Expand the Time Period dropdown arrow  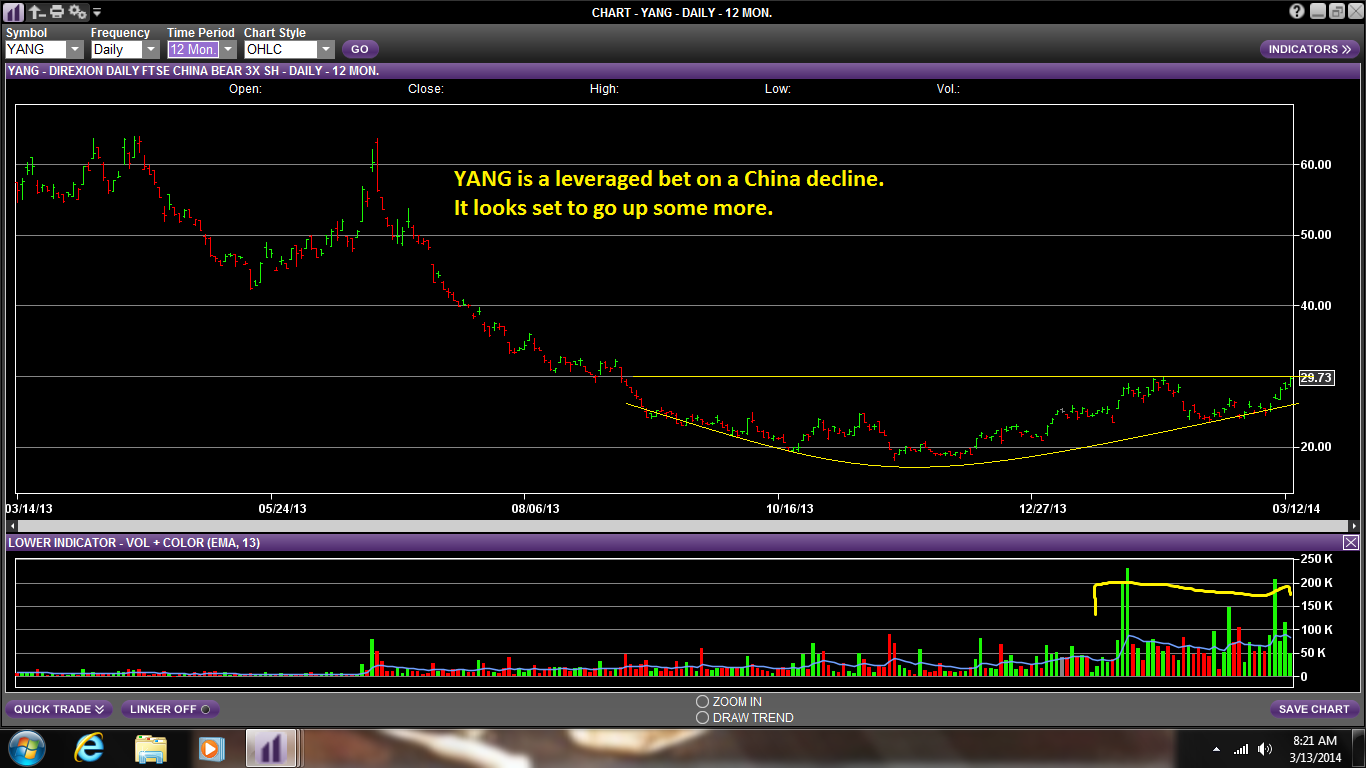click(227, 49)
